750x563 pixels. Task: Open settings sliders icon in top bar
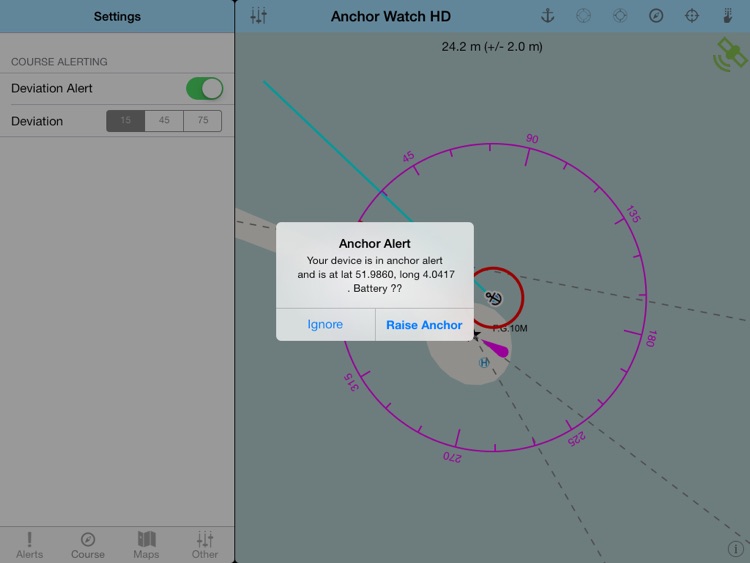point(258,16)
